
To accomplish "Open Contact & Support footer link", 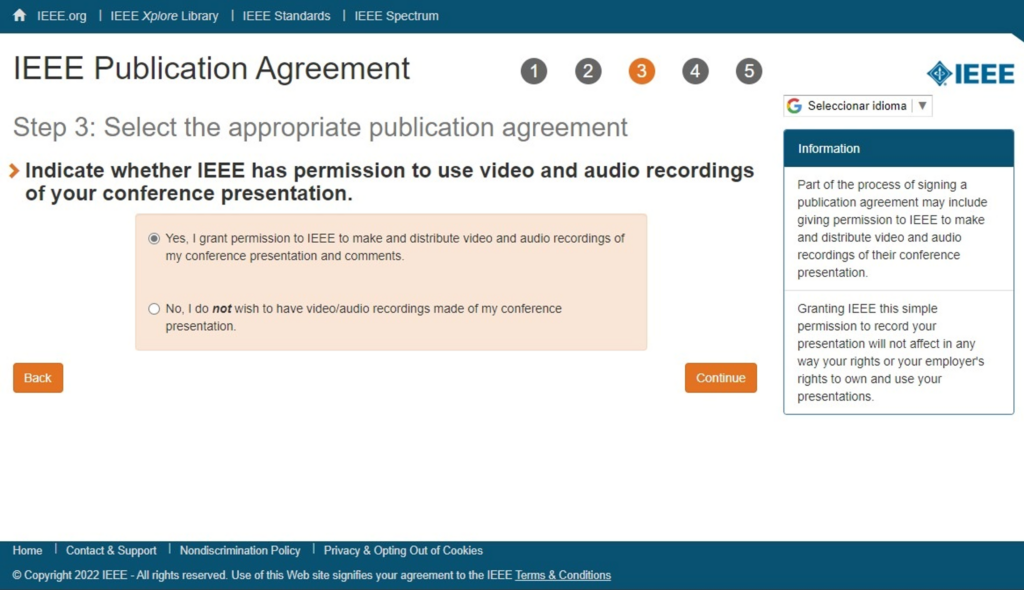I will click(x=111, y=550).
